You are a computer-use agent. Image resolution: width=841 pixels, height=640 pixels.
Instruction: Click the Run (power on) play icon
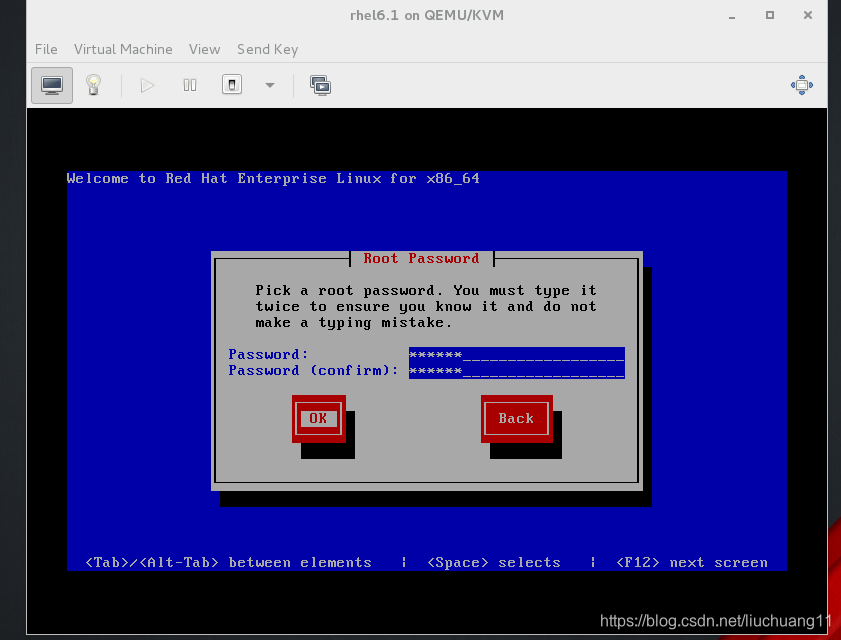pyautogui.click(x=147, y=85)
